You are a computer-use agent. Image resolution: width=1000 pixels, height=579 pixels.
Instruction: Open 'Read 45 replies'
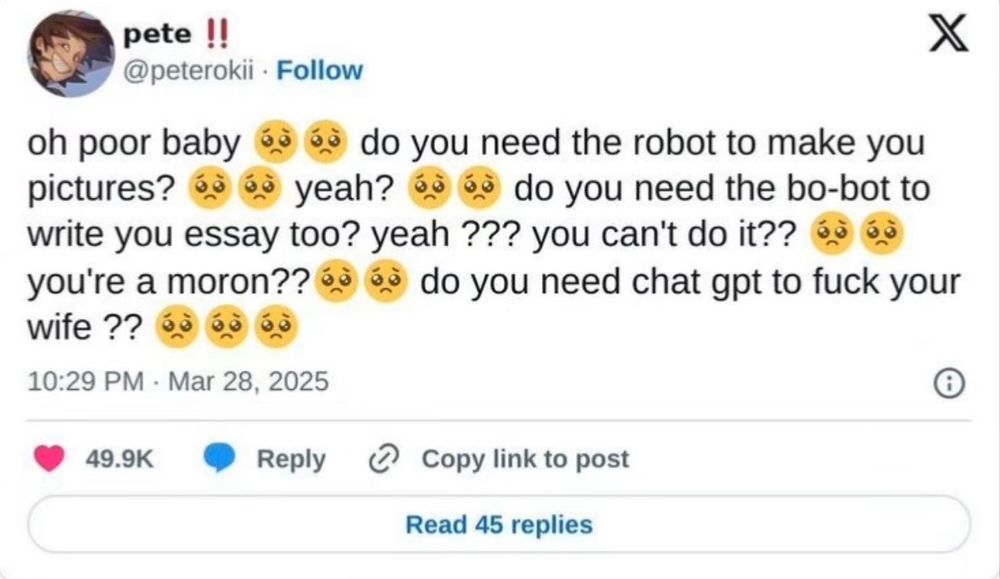click(499, 524)
